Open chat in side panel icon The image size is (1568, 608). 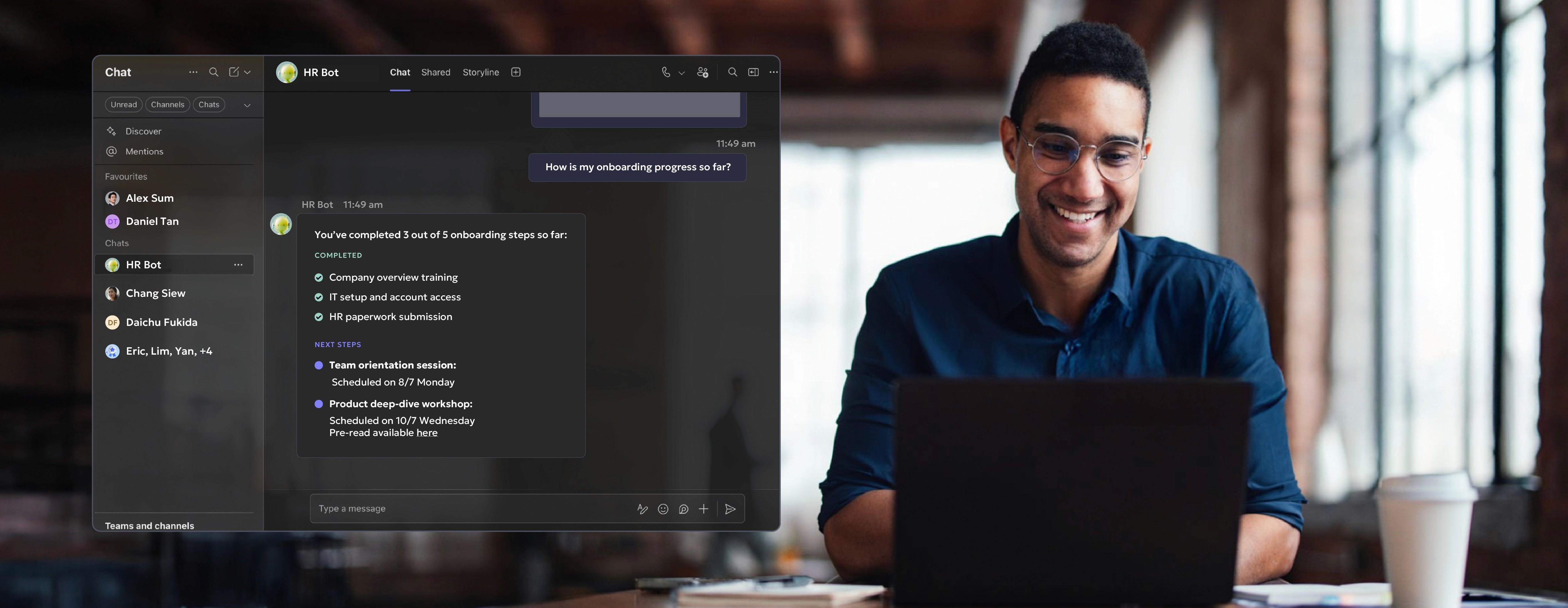[x=753, y=72]
